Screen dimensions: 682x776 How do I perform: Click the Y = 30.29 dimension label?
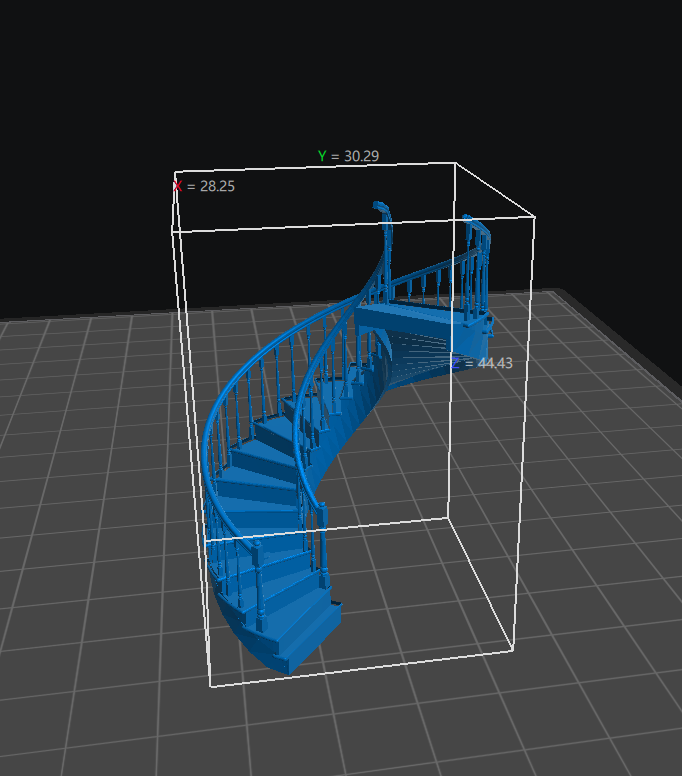click(x=348, y=156)
